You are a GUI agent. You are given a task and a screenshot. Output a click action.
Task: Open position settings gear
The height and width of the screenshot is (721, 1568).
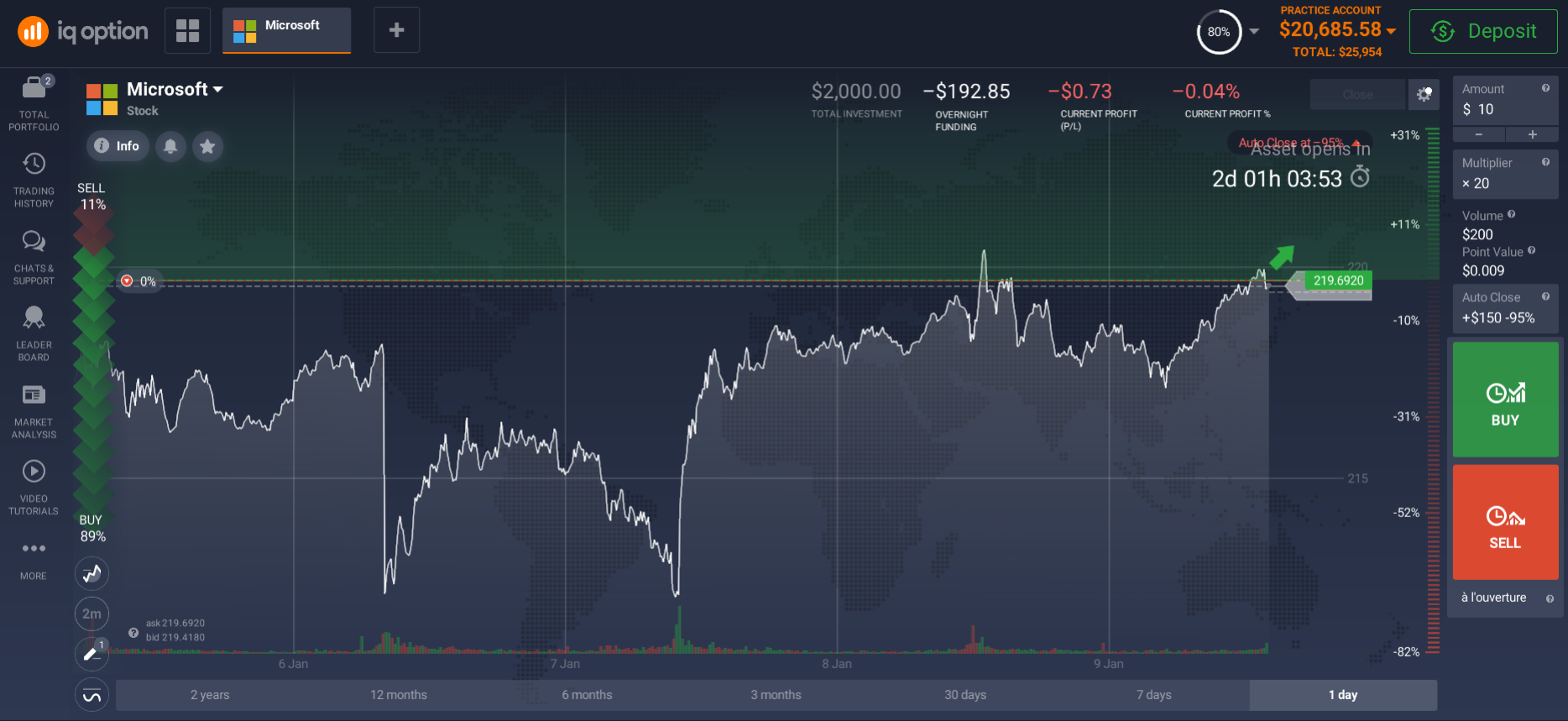[x=1424, y=94]
